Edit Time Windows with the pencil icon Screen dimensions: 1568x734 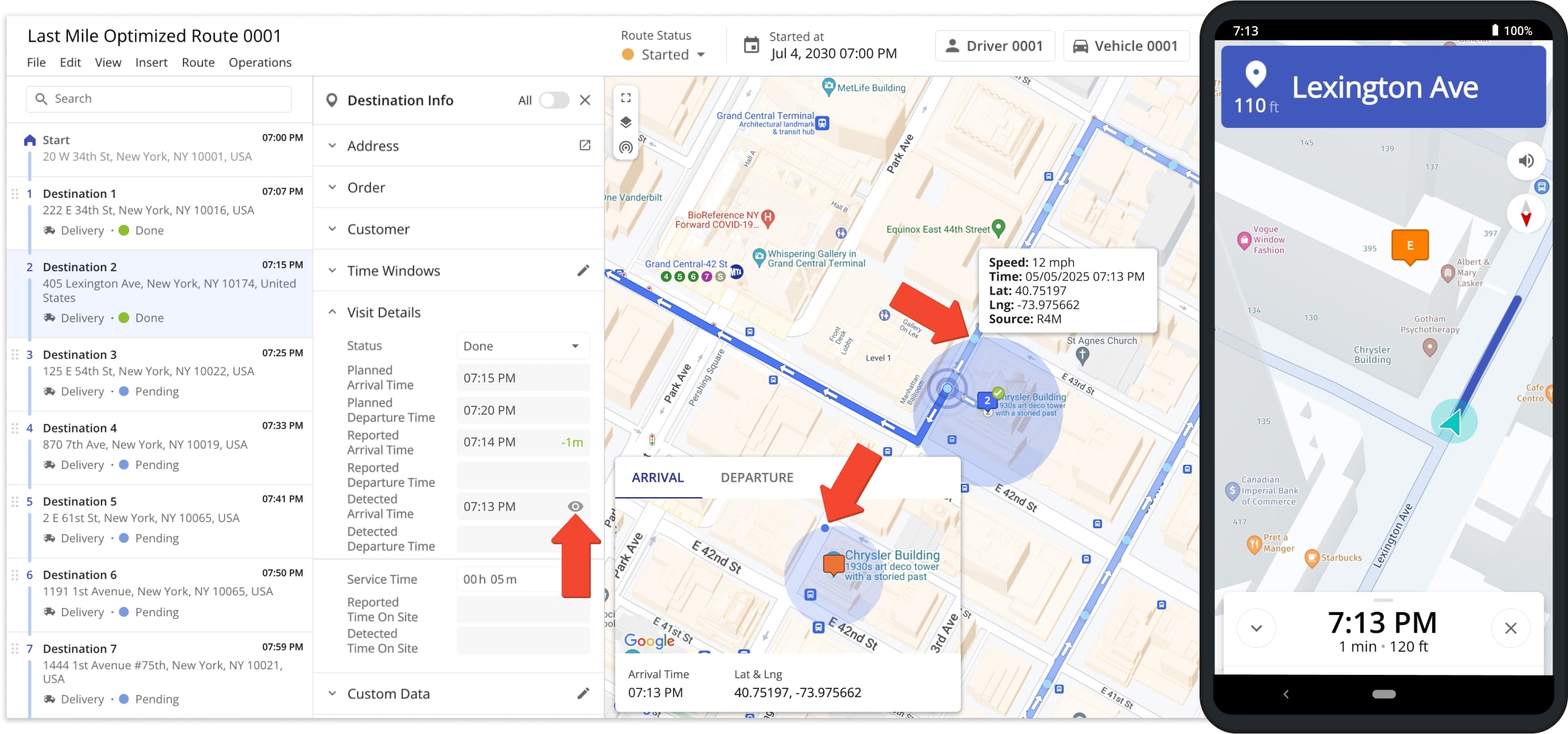click(583, 270)
